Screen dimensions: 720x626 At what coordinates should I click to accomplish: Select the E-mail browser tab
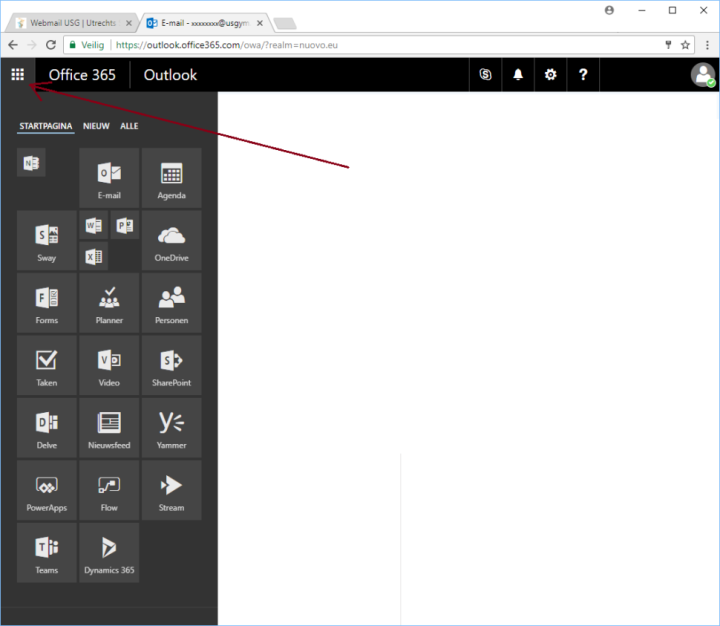pyautogui.click(x=204, y=23)
